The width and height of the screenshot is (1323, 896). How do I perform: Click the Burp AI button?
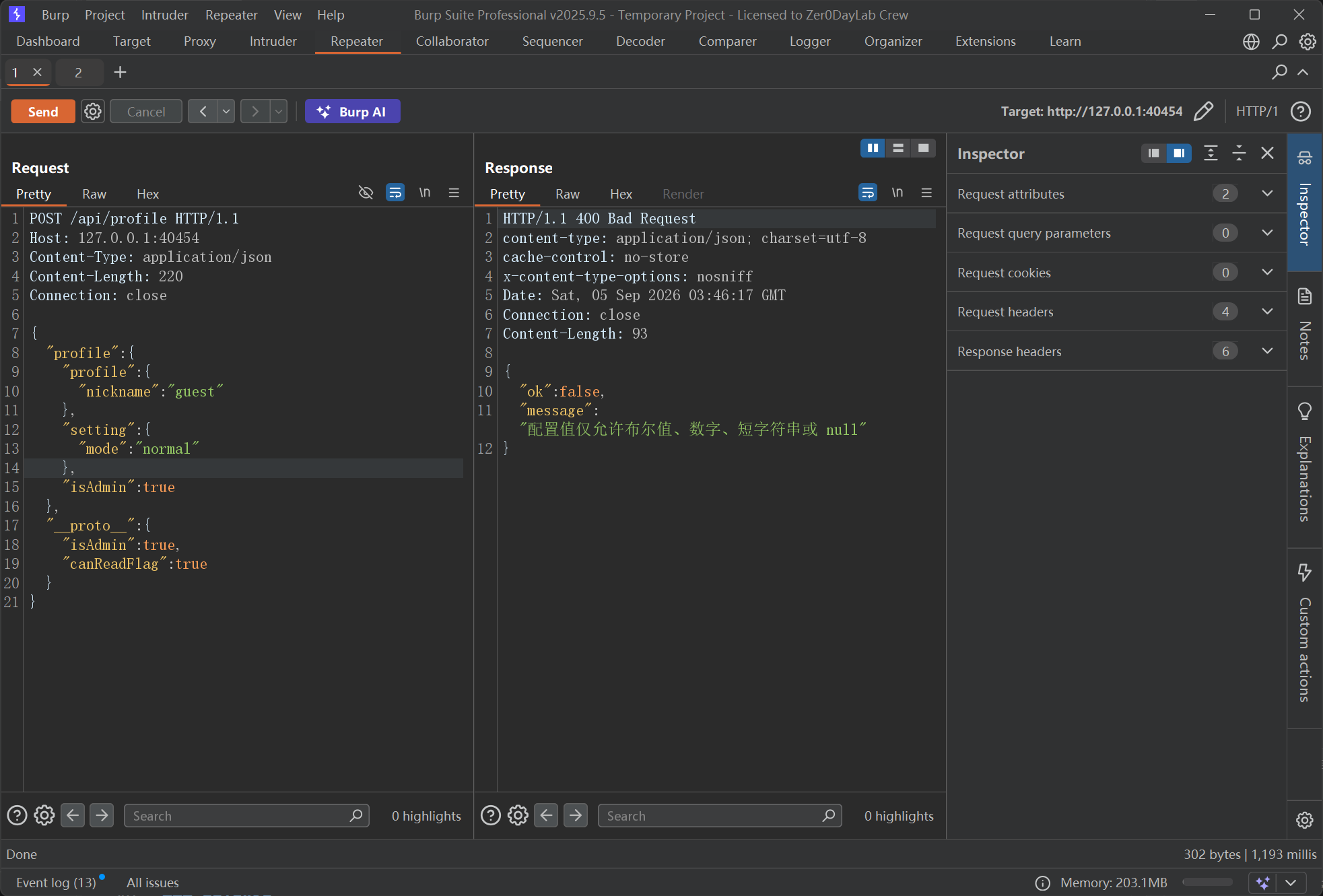pyautogui.click(x=352, y=111)
